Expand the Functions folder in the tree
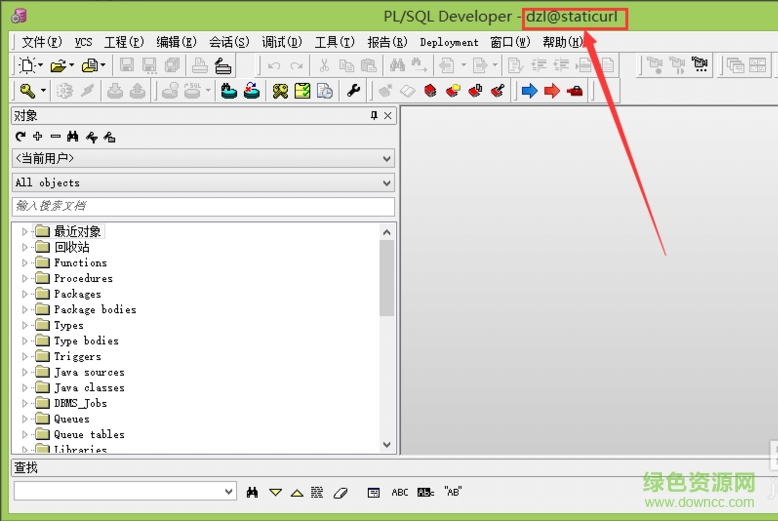Screen dimensions: 778x521 25,263
